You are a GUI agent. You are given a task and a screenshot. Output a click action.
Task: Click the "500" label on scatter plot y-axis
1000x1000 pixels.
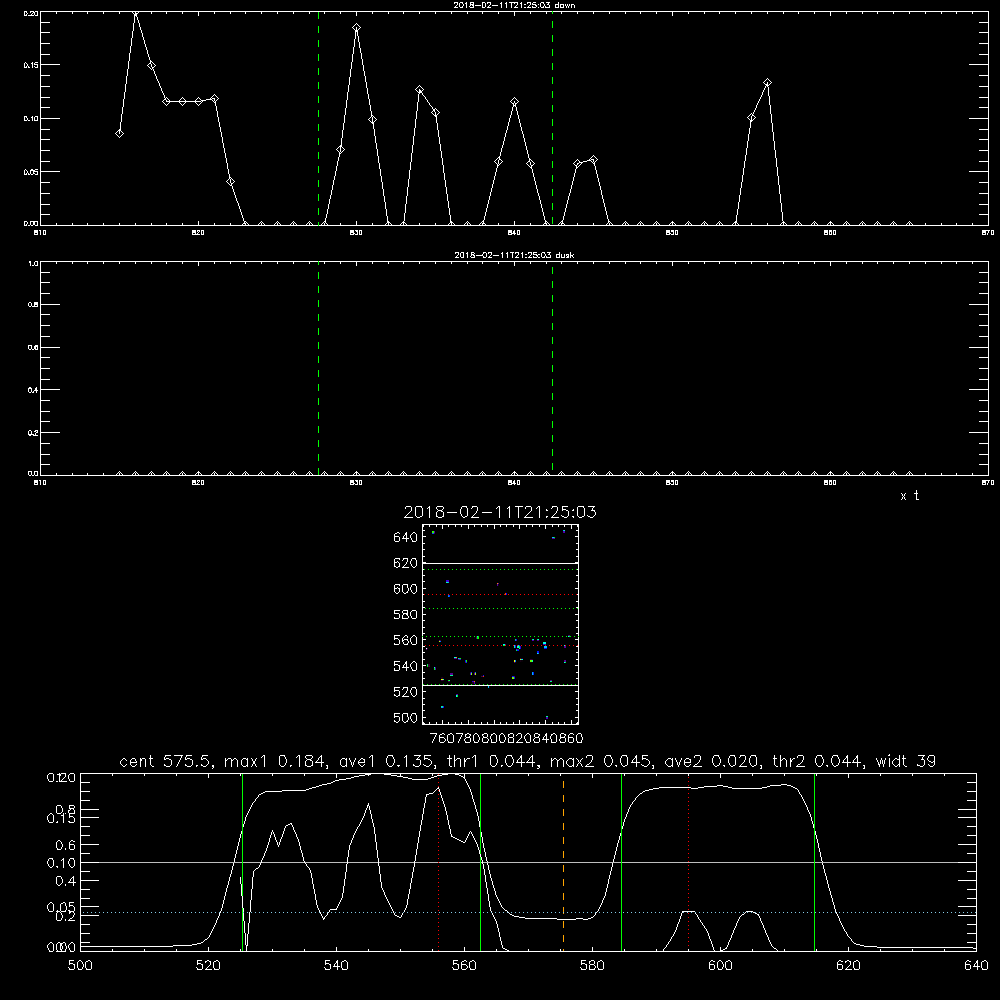406,717
